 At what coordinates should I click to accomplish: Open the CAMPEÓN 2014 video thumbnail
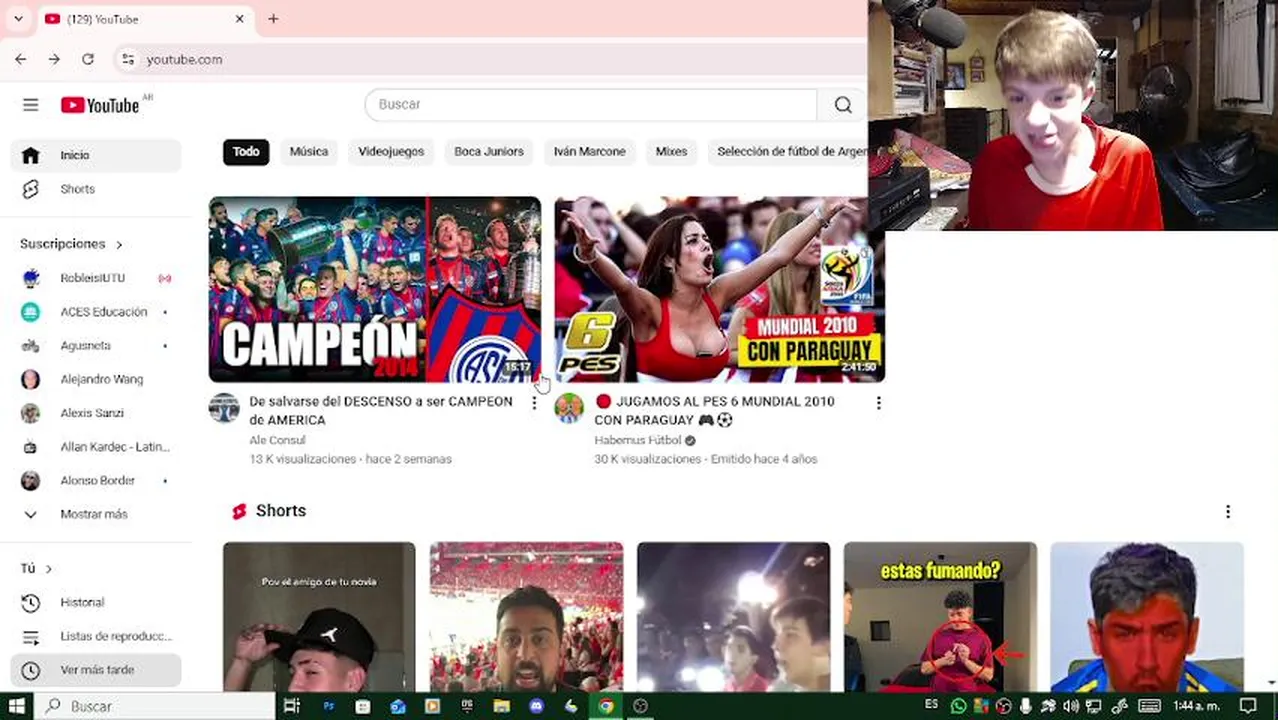coord(375,290)
